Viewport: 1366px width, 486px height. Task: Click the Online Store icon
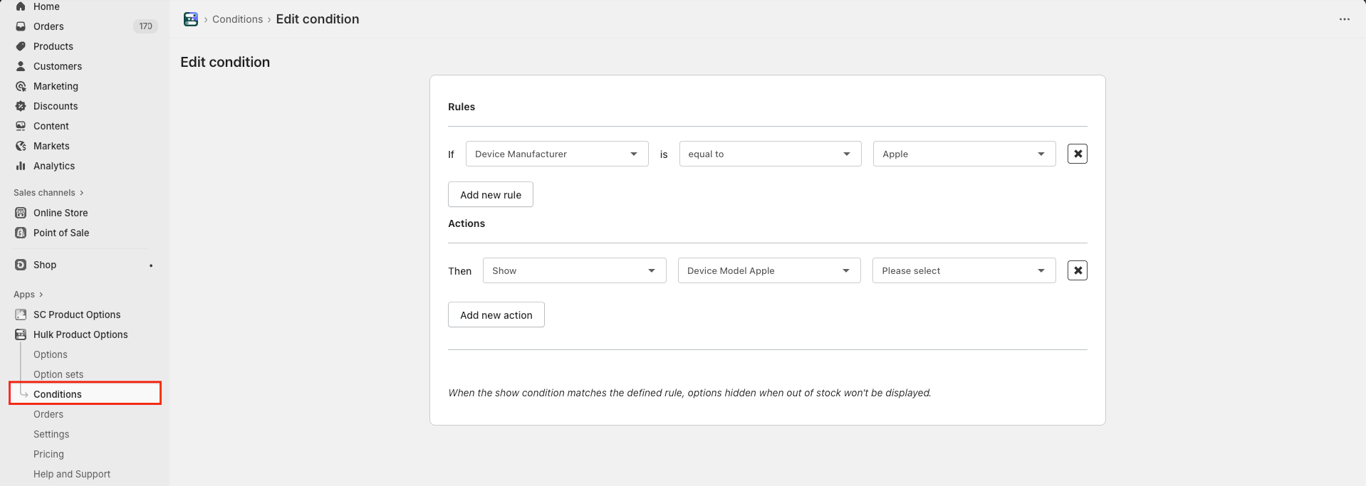20,213
